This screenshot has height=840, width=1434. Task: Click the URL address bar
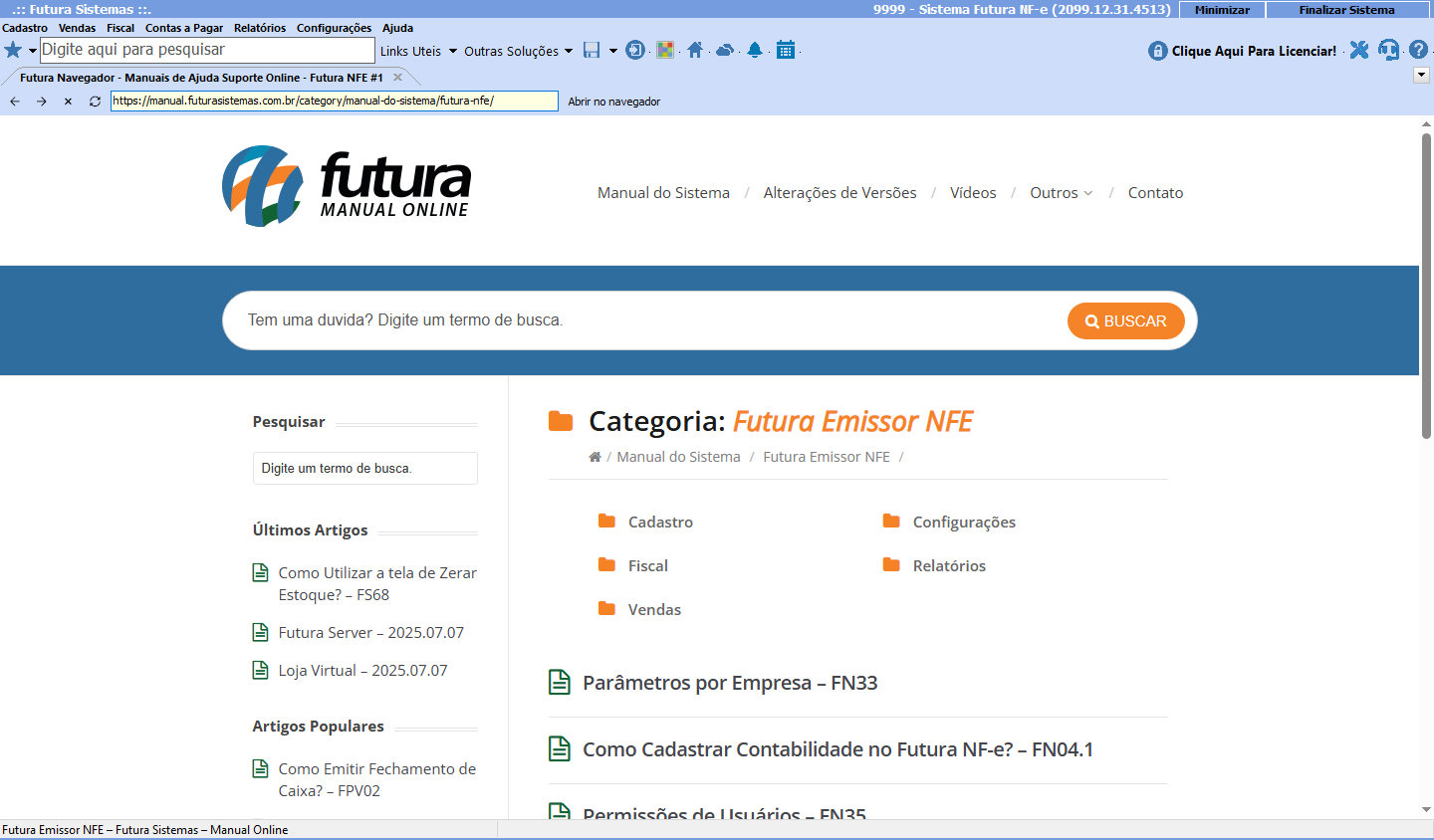(335, 101)
